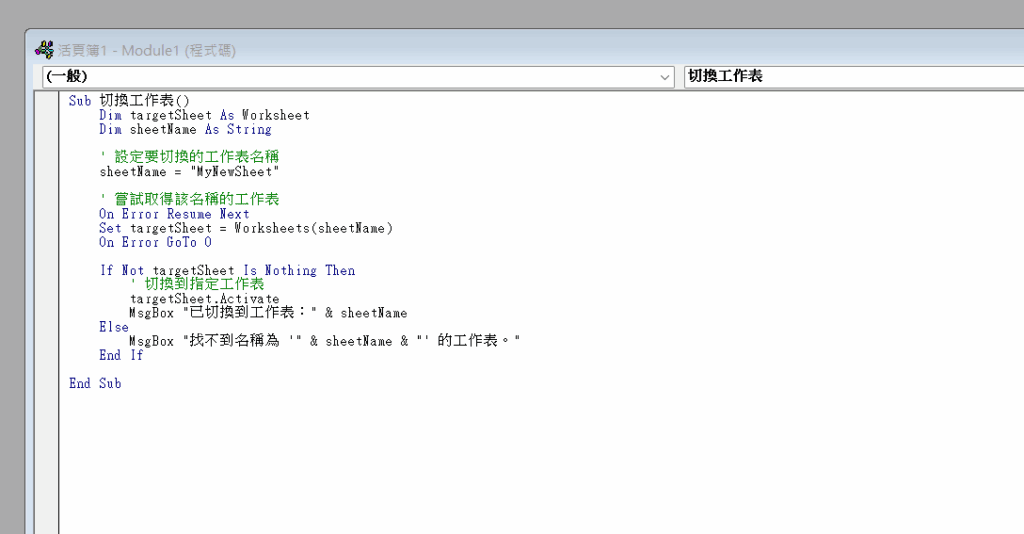Toggle breakpoint in margin beside targetSheet.Activate line
This screenshot has width=1024, height=534.
pyautogui.click(x=47, y=299)
